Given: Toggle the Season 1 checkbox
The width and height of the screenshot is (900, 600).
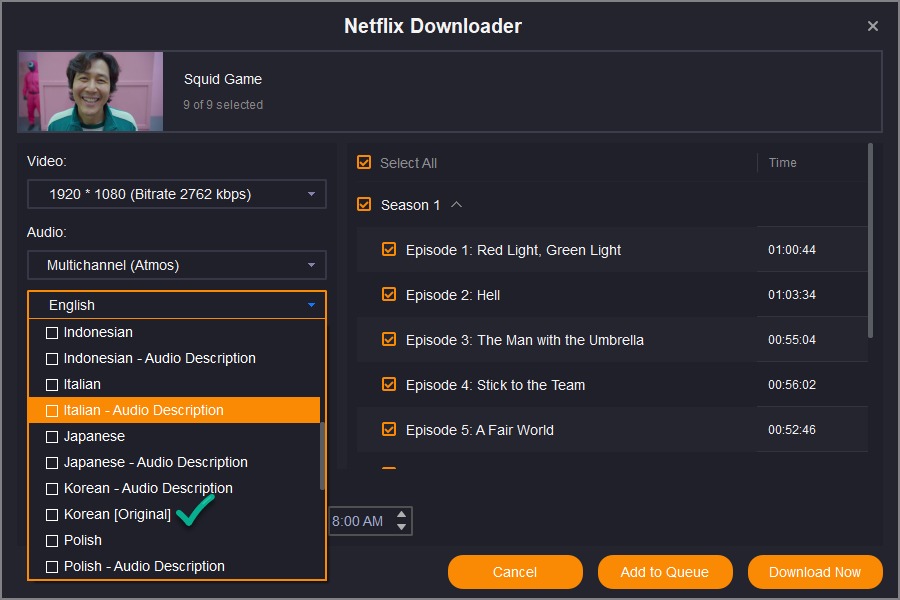Looking at the screenshot, I should [364, 204].
